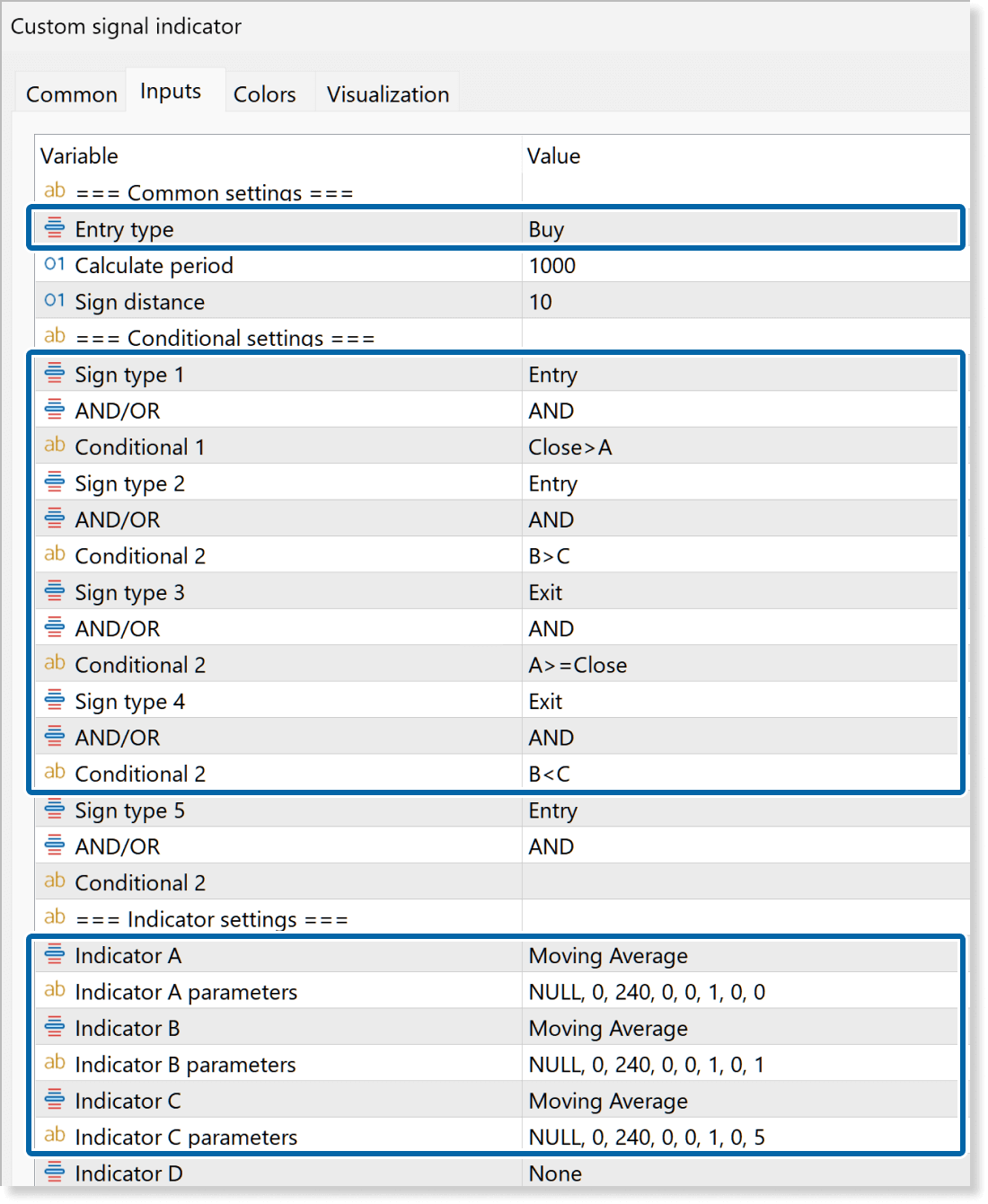Open Sign type 4 Exit value list
The width and height of the screenshot is (988, 1204).
click(740, 702)
